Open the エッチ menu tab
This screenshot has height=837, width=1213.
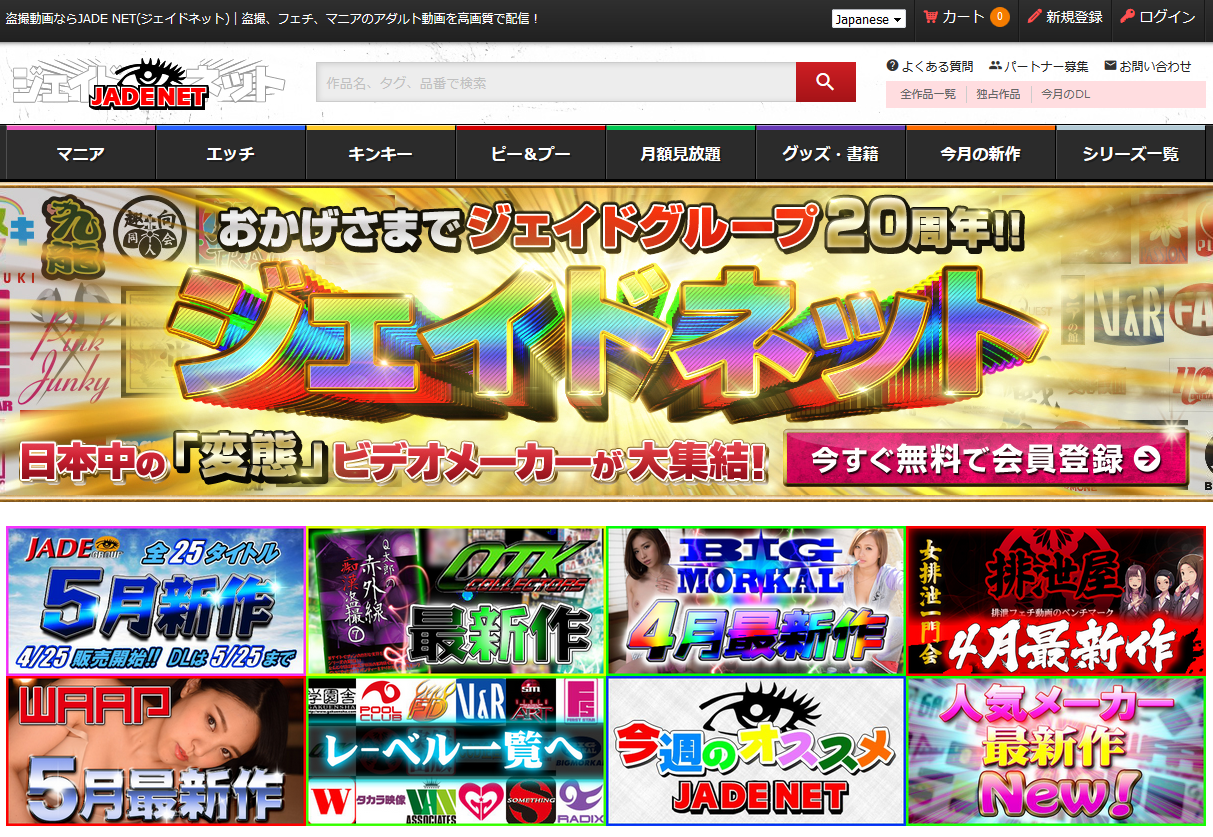point(231,153)
